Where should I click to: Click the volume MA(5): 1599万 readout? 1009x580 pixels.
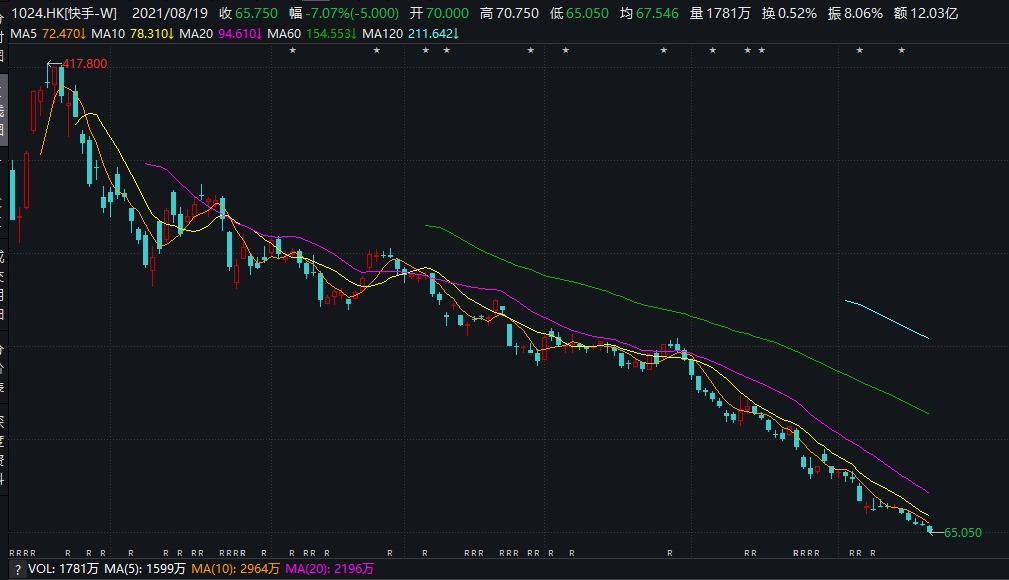145,569
